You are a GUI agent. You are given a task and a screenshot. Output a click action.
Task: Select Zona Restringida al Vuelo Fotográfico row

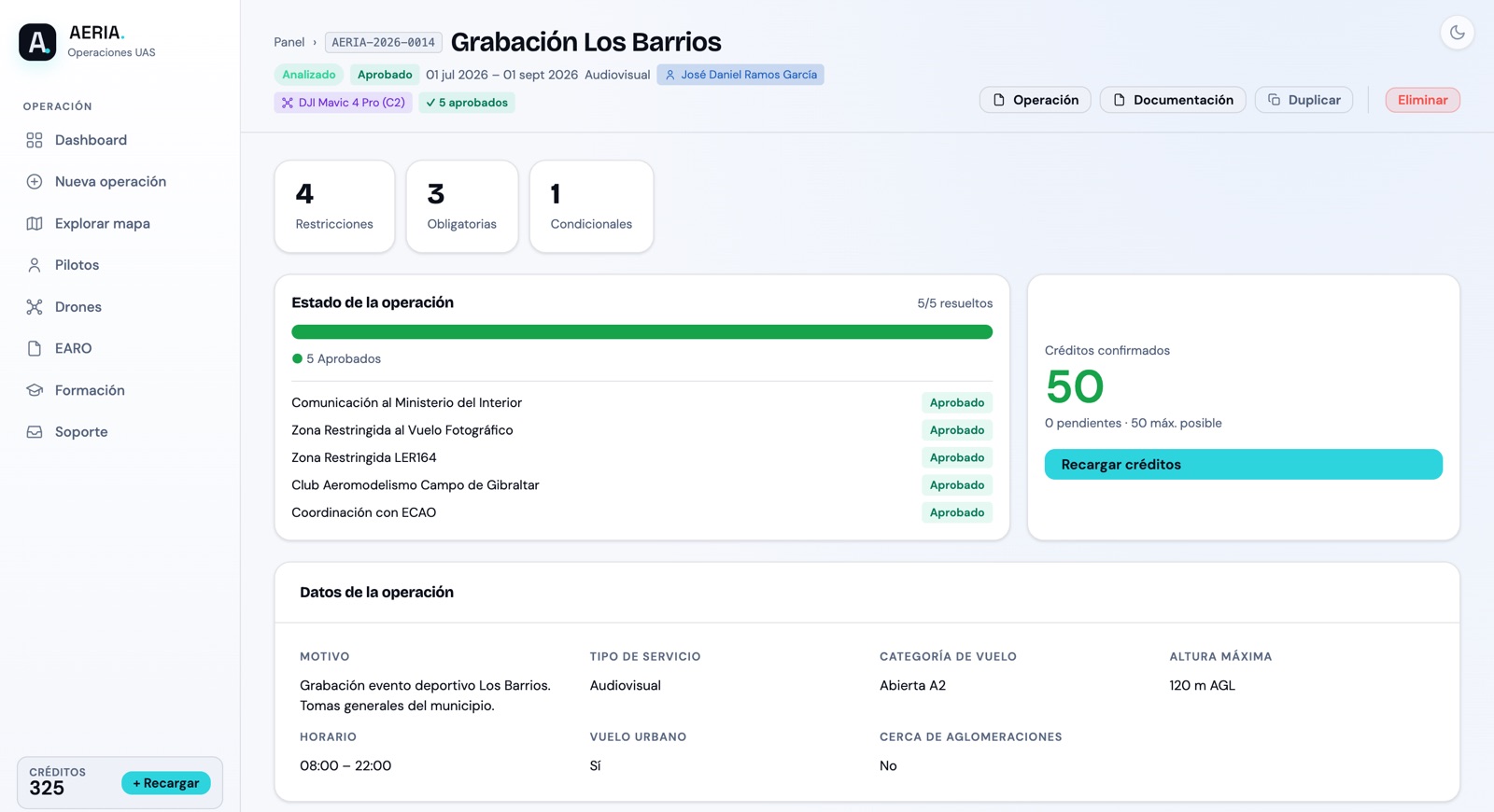click(x=641, y=430)
